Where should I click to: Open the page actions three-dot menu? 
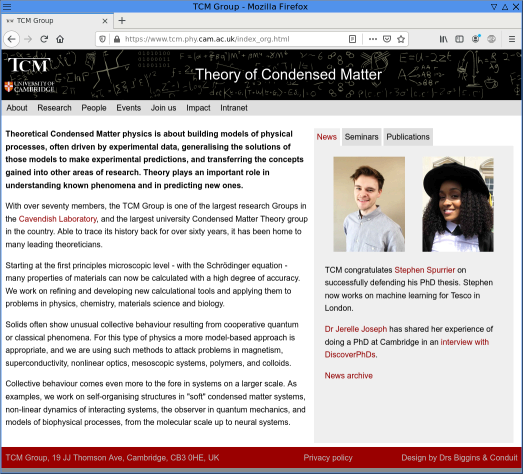[x=373, y=39]
